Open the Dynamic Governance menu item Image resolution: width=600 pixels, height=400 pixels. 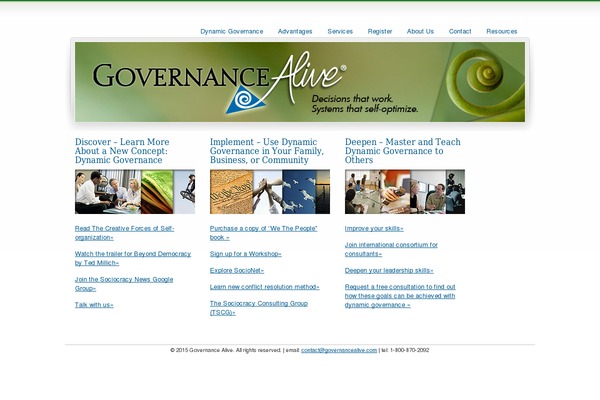[232, 31]
